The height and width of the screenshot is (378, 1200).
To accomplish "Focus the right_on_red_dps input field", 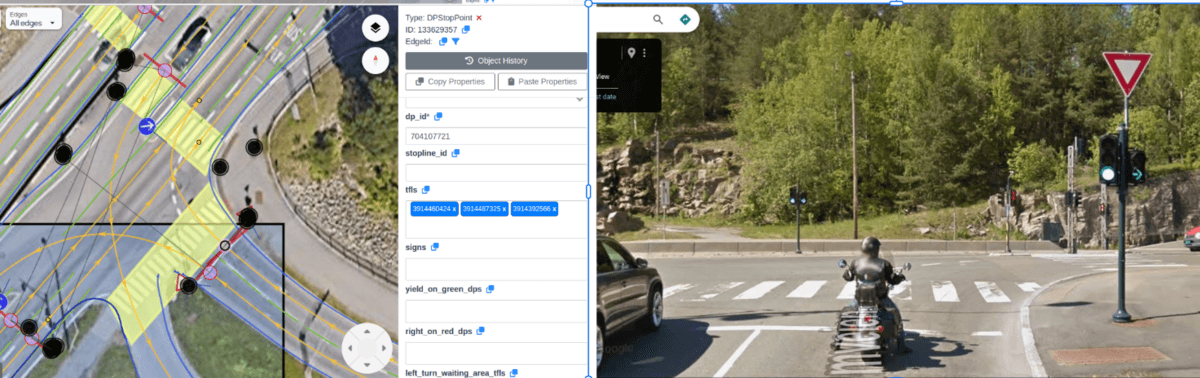I will coord(496,353).
